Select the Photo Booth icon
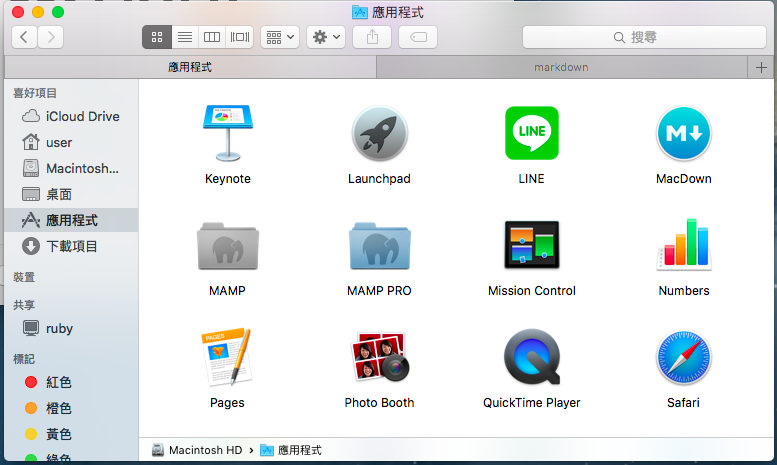This screenshot has width=777, height=465. click(380, 357)
